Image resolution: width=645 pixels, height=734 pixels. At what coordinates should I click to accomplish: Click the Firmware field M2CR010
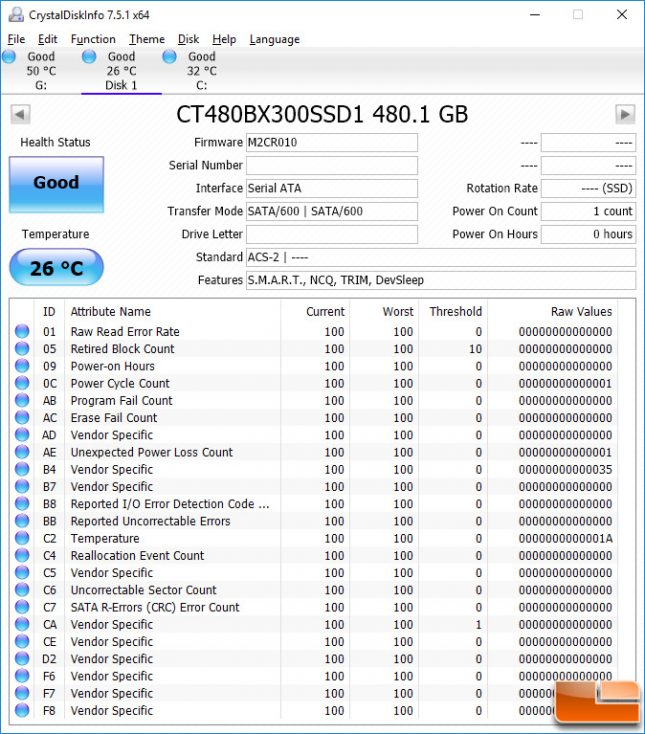click(x=332, y=142)
